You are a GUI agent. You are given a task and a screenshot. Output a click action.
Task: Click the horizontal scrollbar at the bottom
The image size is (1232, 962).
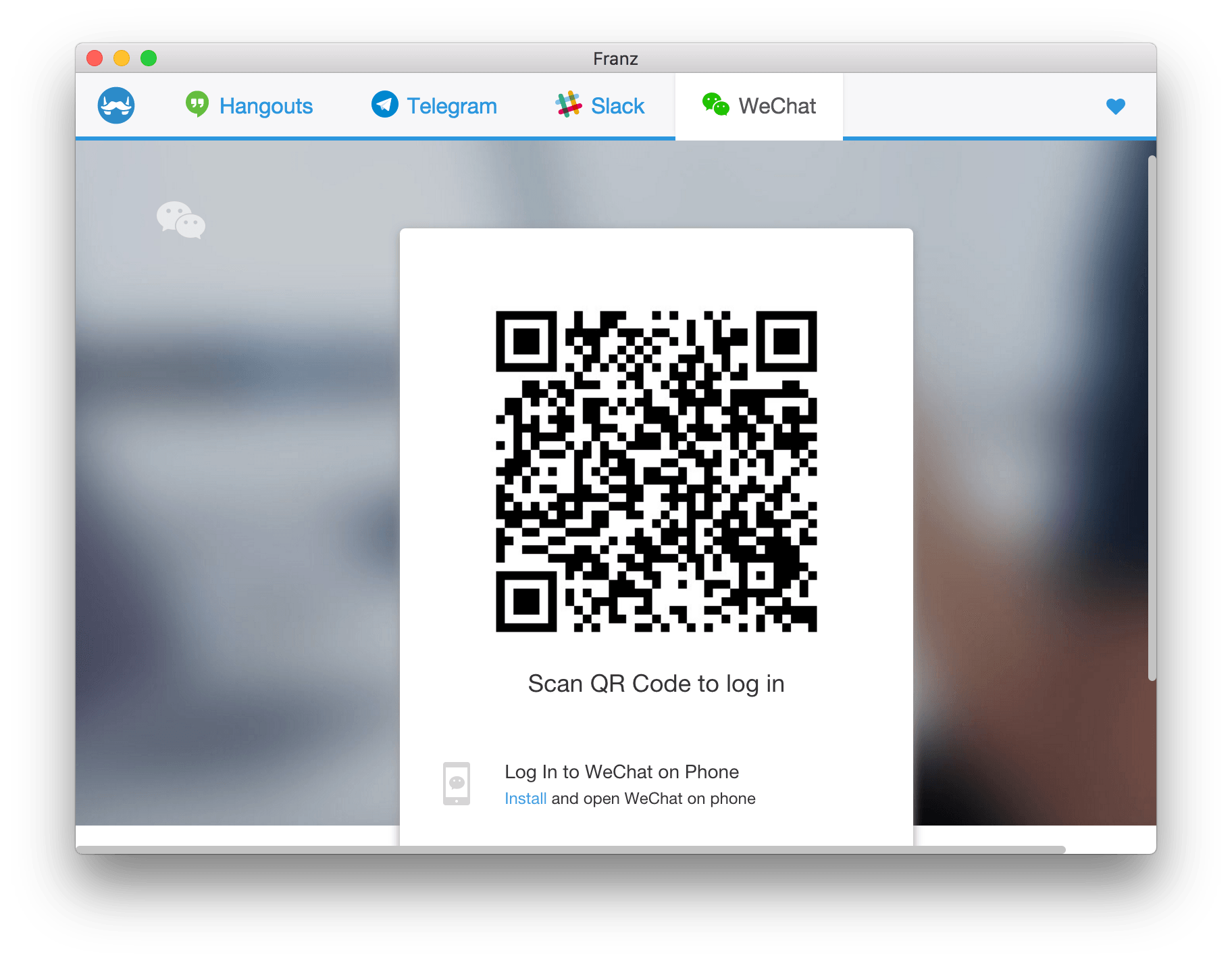(571, 849)
